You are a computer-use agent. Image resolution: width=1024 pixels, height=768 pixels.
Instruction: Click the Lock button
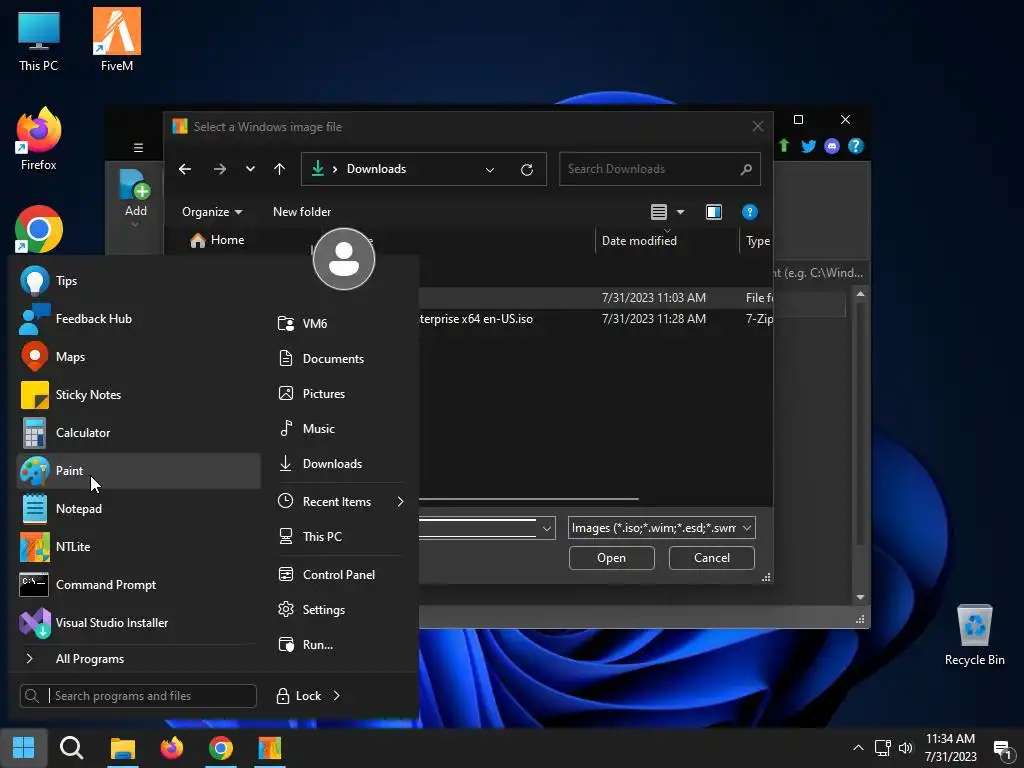point(298,696)
